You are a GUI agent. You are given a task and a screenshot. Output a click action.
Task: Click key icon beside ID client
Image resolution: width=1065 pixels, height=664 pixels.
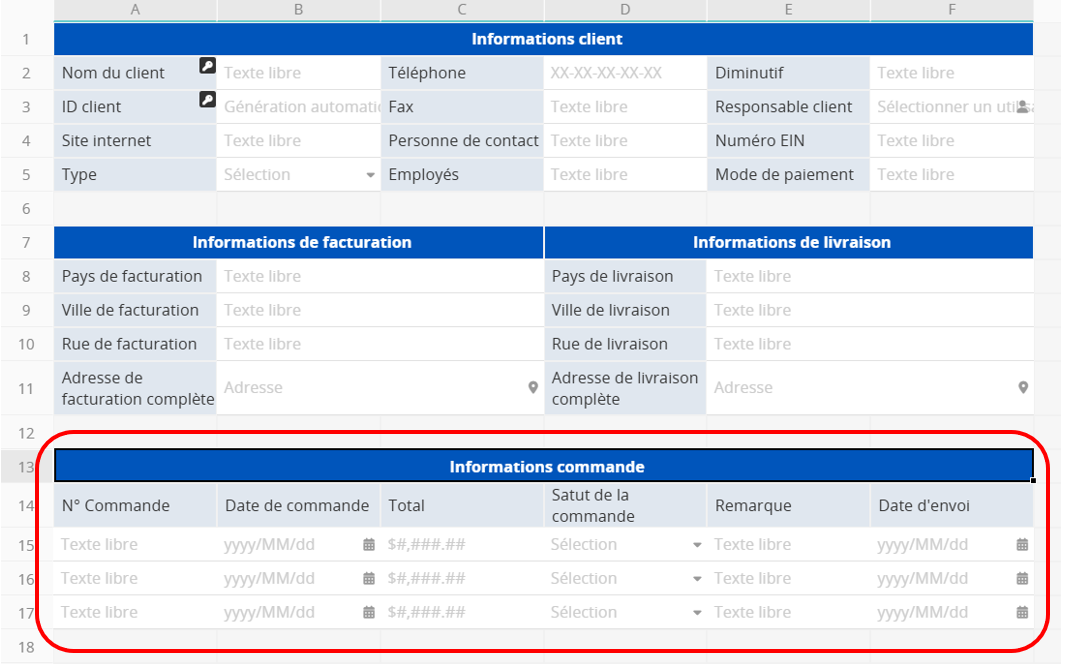pyautogui.click(x=207, y=99)
